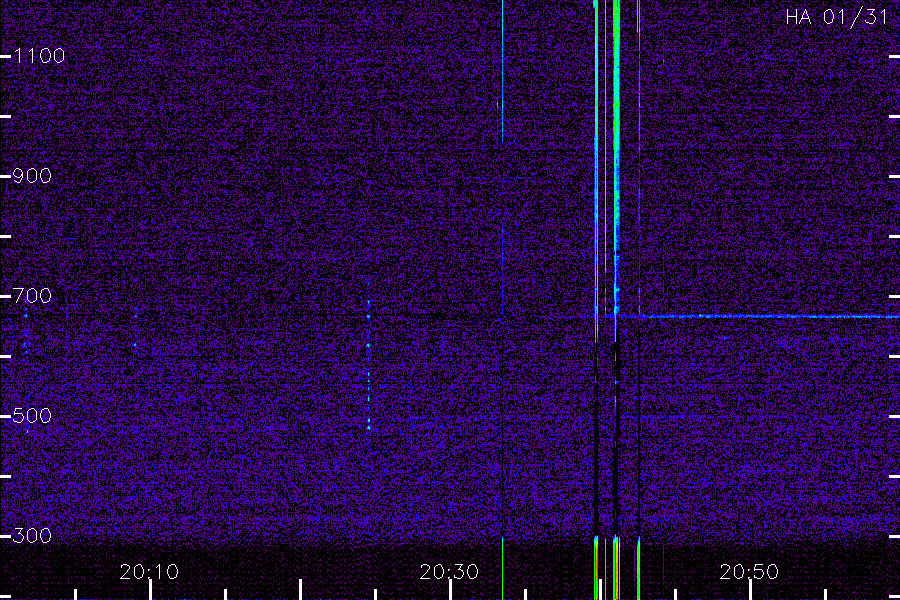900x600 pixels.
Task: Click the HA 01/31 station date label
Action: (x=837, y=17)
